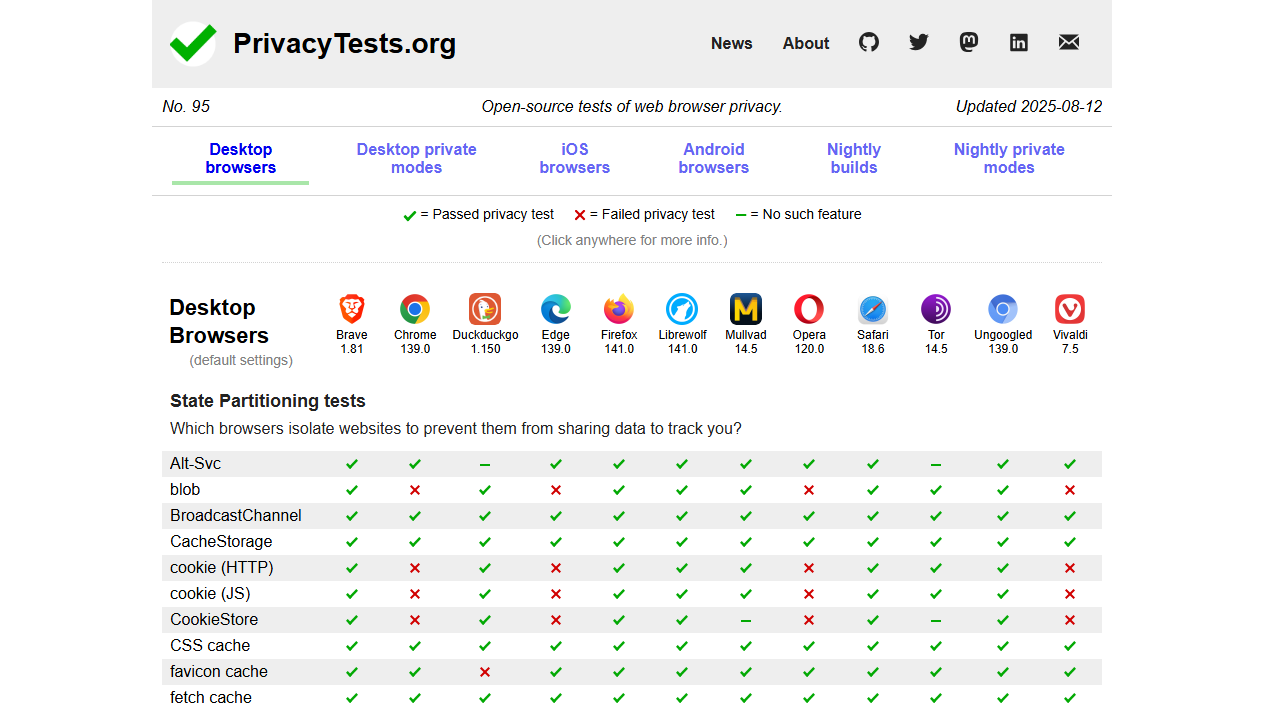Viewport: 1264px width, 705px height.
Task: Select the Librewolf browser icon
Action: coord(682,307)
